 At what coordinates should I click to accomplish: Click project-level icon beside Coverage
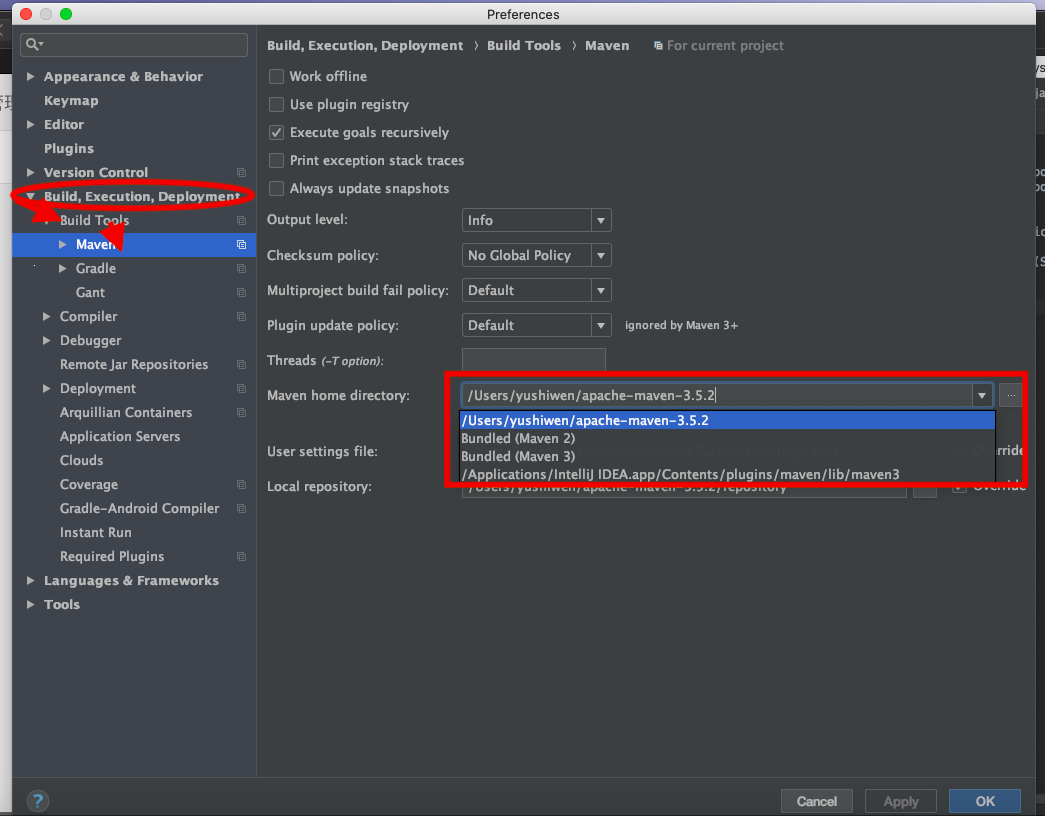click(x=241, y=485)
